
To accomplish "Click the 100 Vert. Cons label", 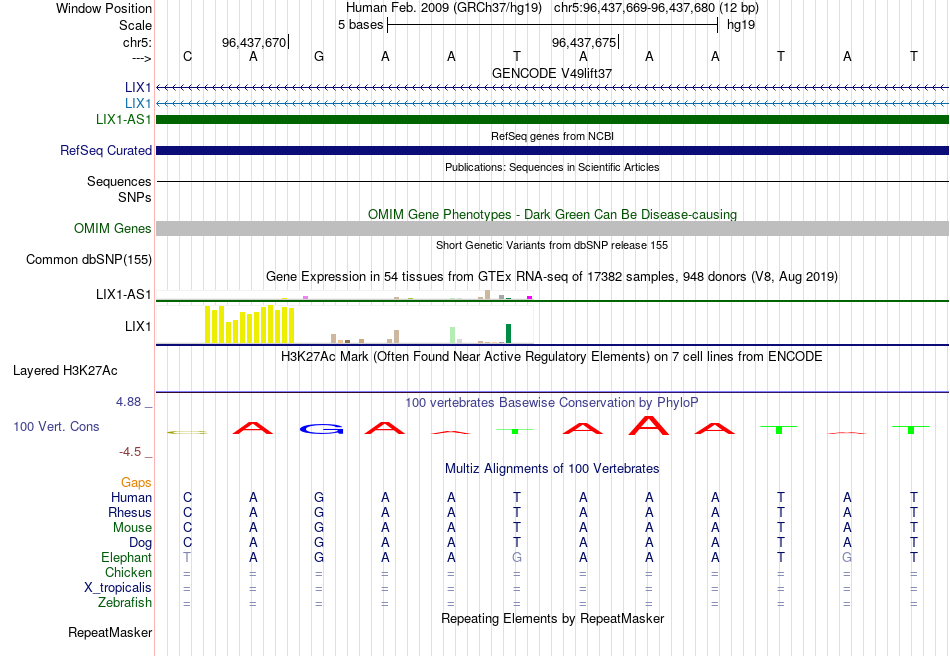I will tap(56, 426).
